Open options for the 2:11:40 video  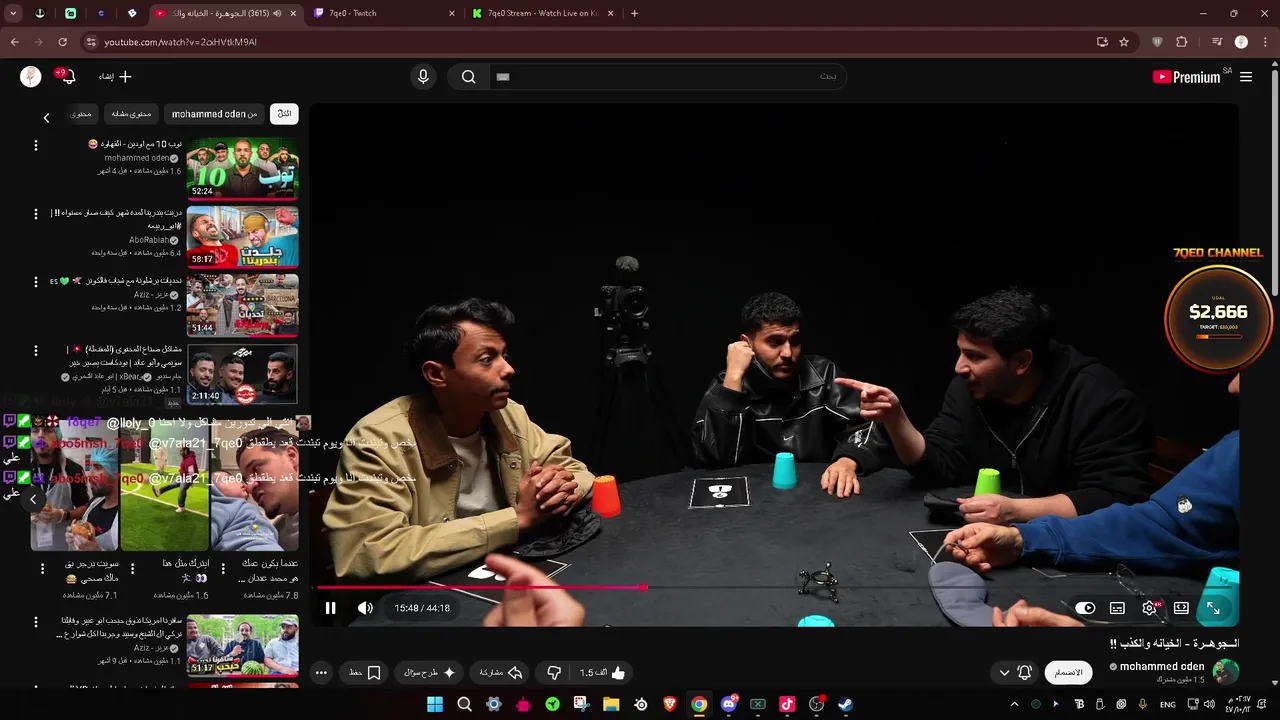[36, 351]
